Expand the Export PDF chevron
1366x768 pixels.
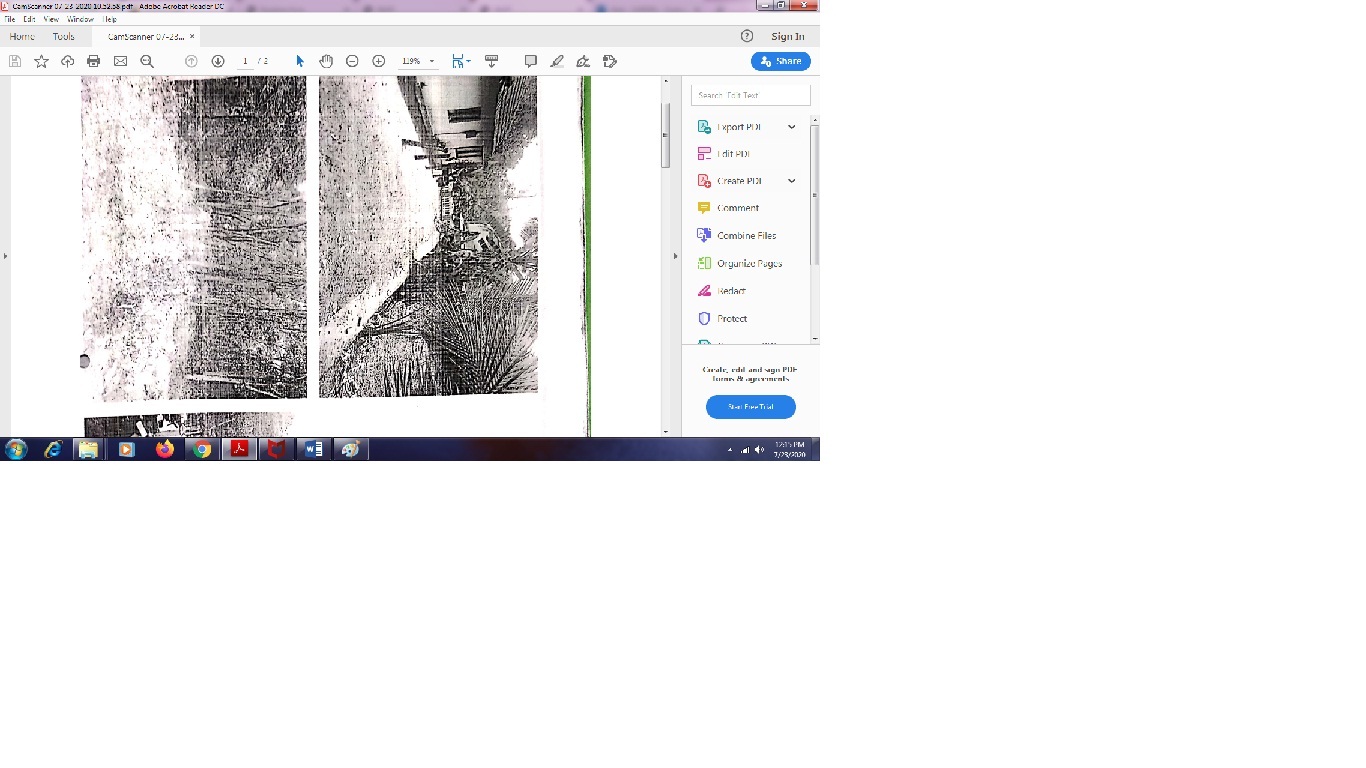coord(792,127)
